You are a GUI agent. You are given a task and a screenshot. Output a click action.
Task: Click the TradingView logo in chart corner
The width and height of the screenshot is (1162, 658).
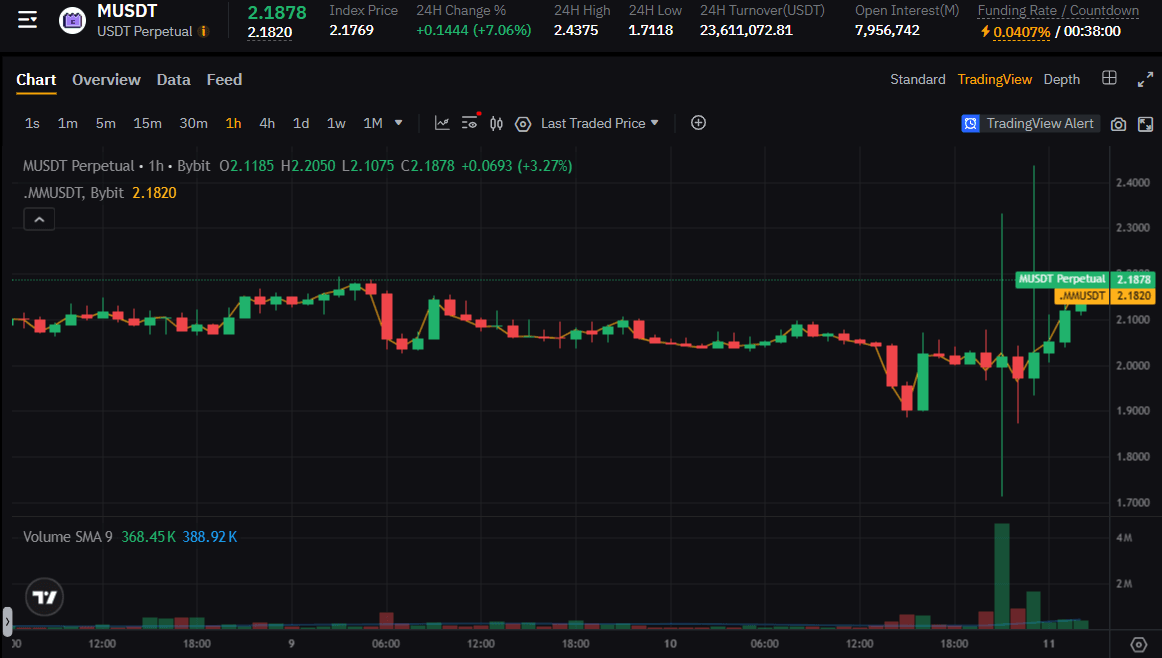coord(45,597)
